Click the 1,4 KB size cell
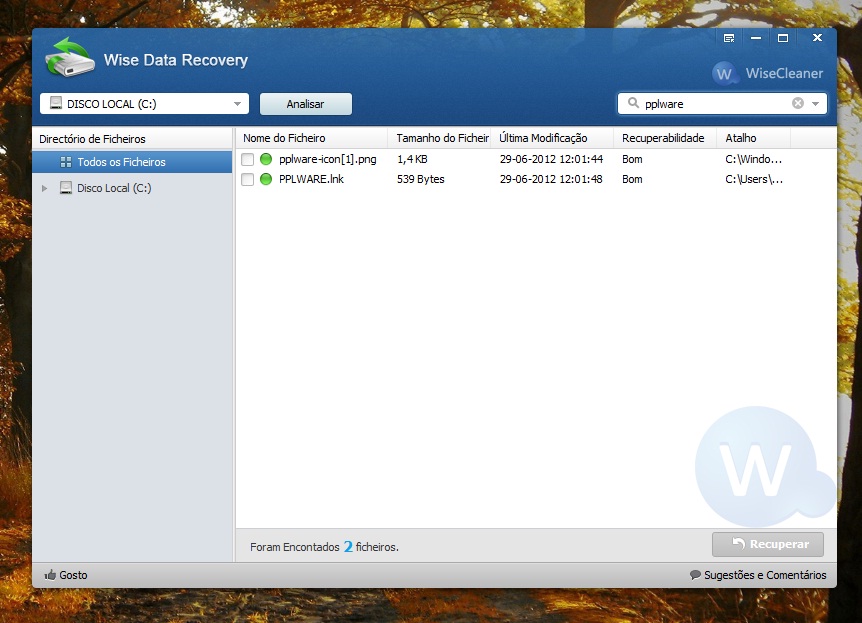The height and width of the screenshot is (623, 862). coord(412,159)
